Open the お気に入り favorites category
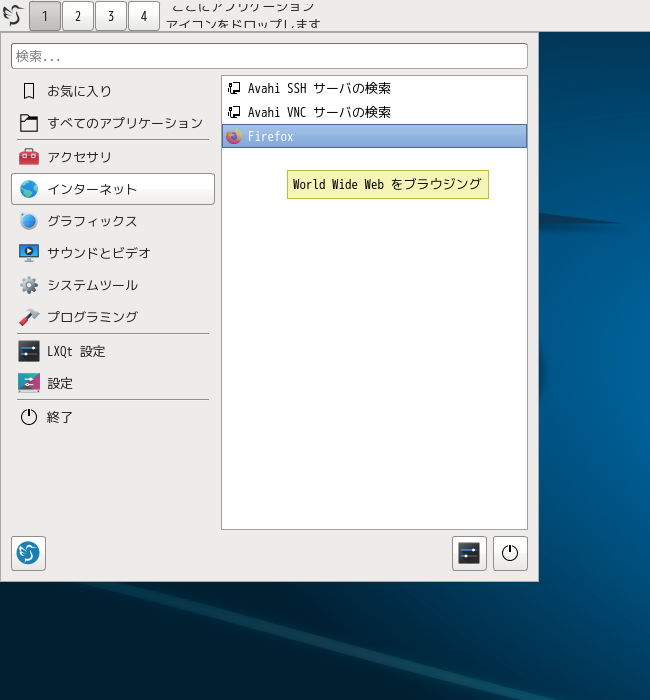Viewport: 650px width, 700px height. (112, 91)
